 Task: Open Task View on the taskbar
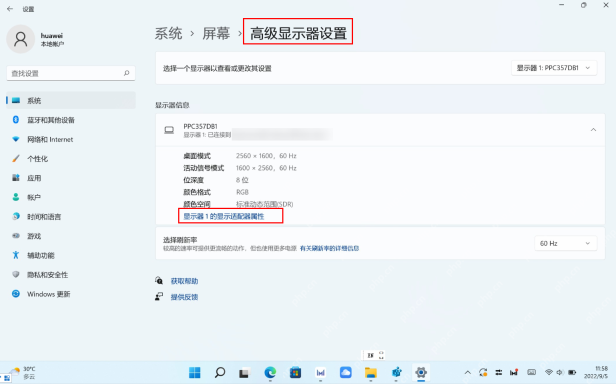244,372
